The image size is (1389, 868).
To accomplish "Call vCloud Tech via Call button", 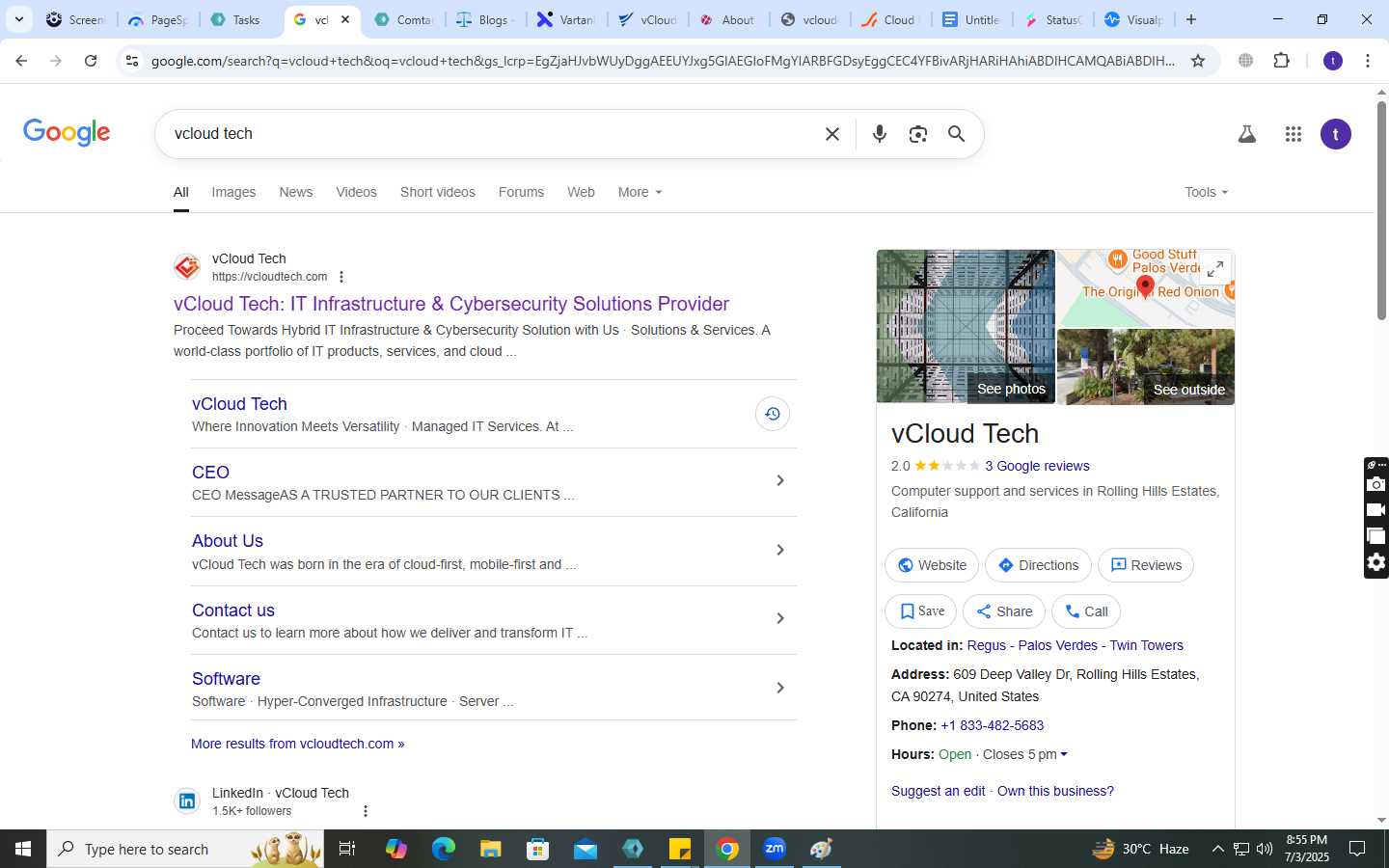I will (x=1086, y=611).
